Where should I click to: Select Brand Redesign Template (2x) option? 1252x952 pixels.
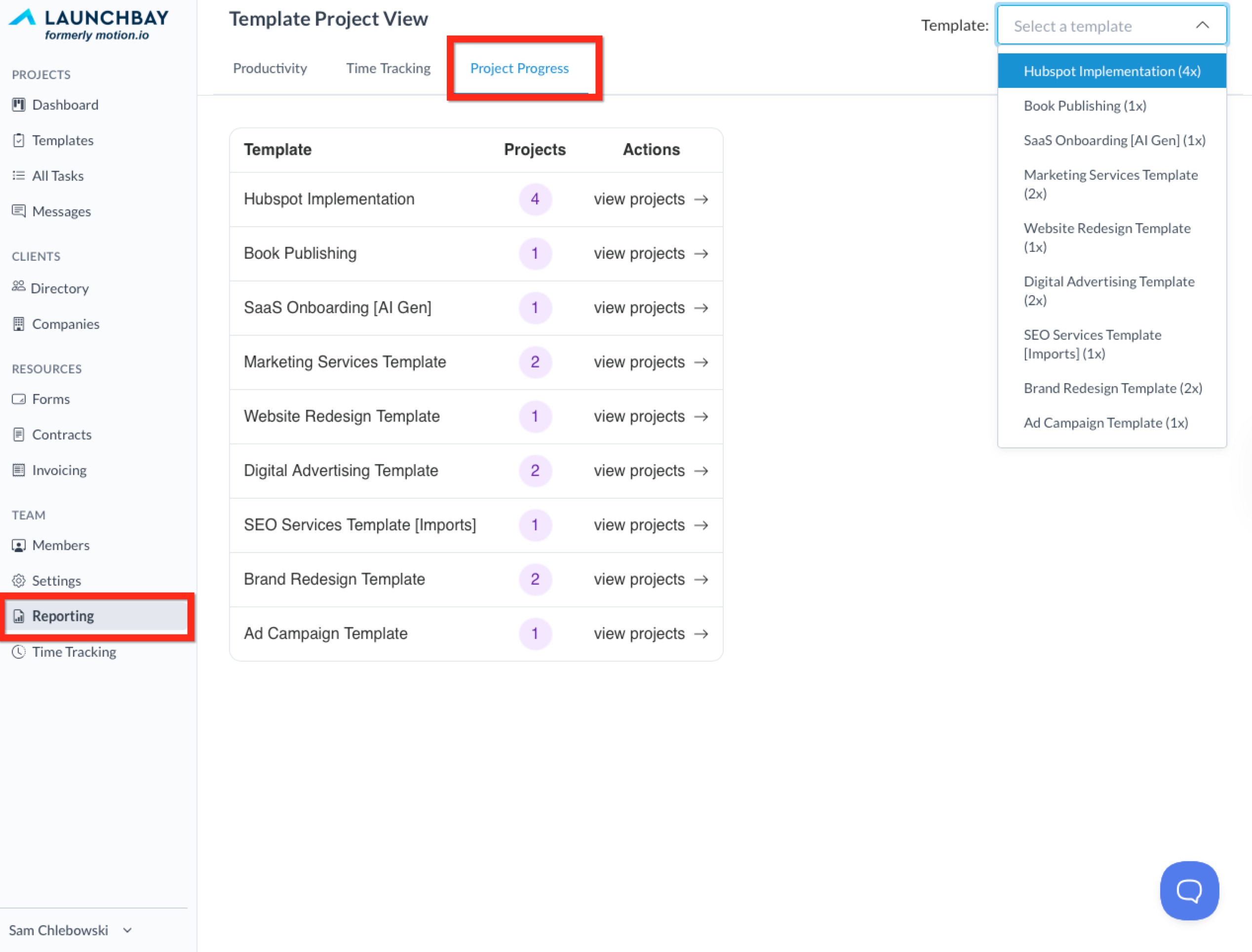click(1112, 388)
